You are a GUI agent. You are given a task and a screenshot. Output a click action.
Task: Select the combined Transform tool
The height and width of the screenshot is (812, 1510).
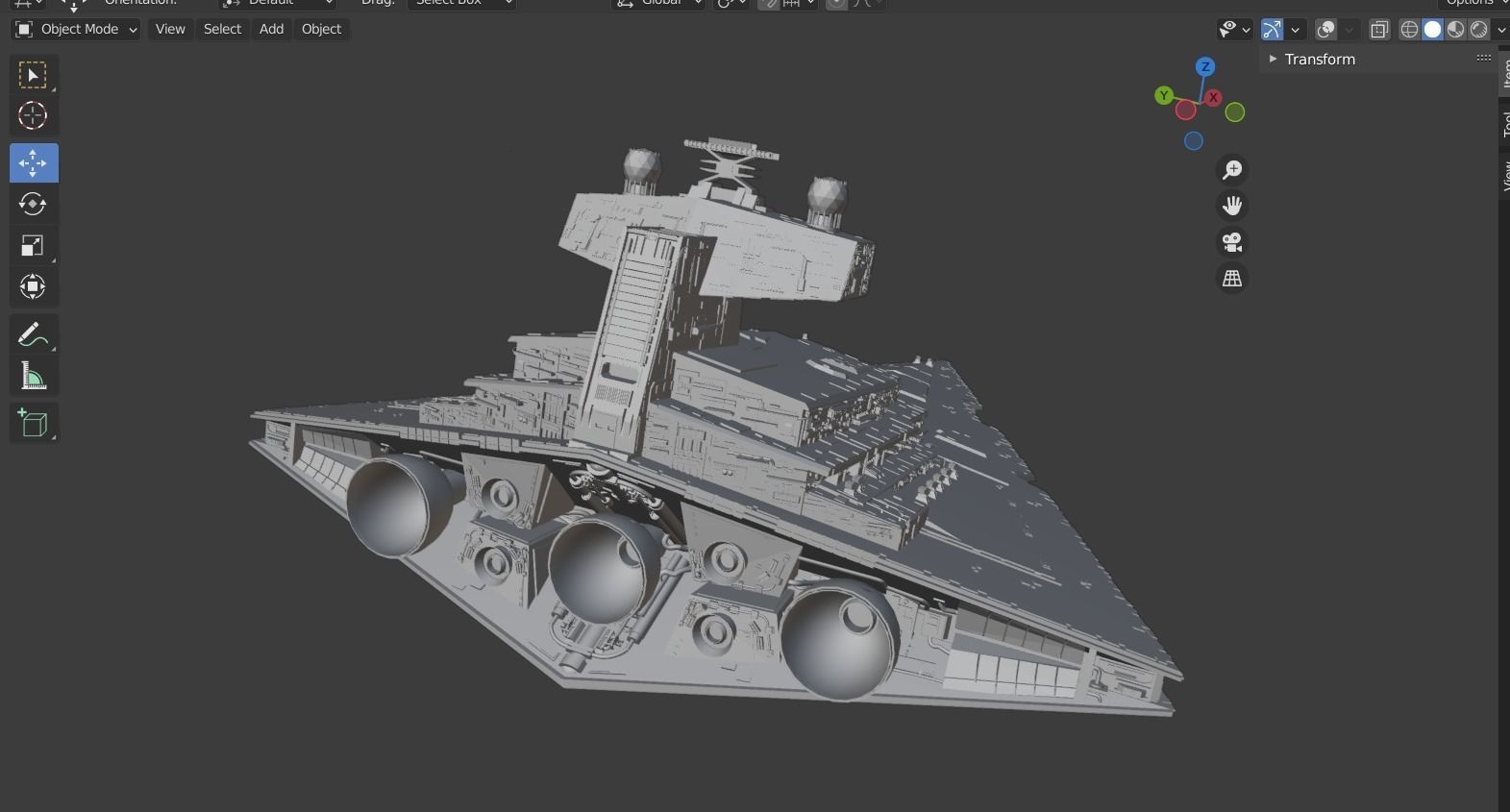(x=33, y=286)
